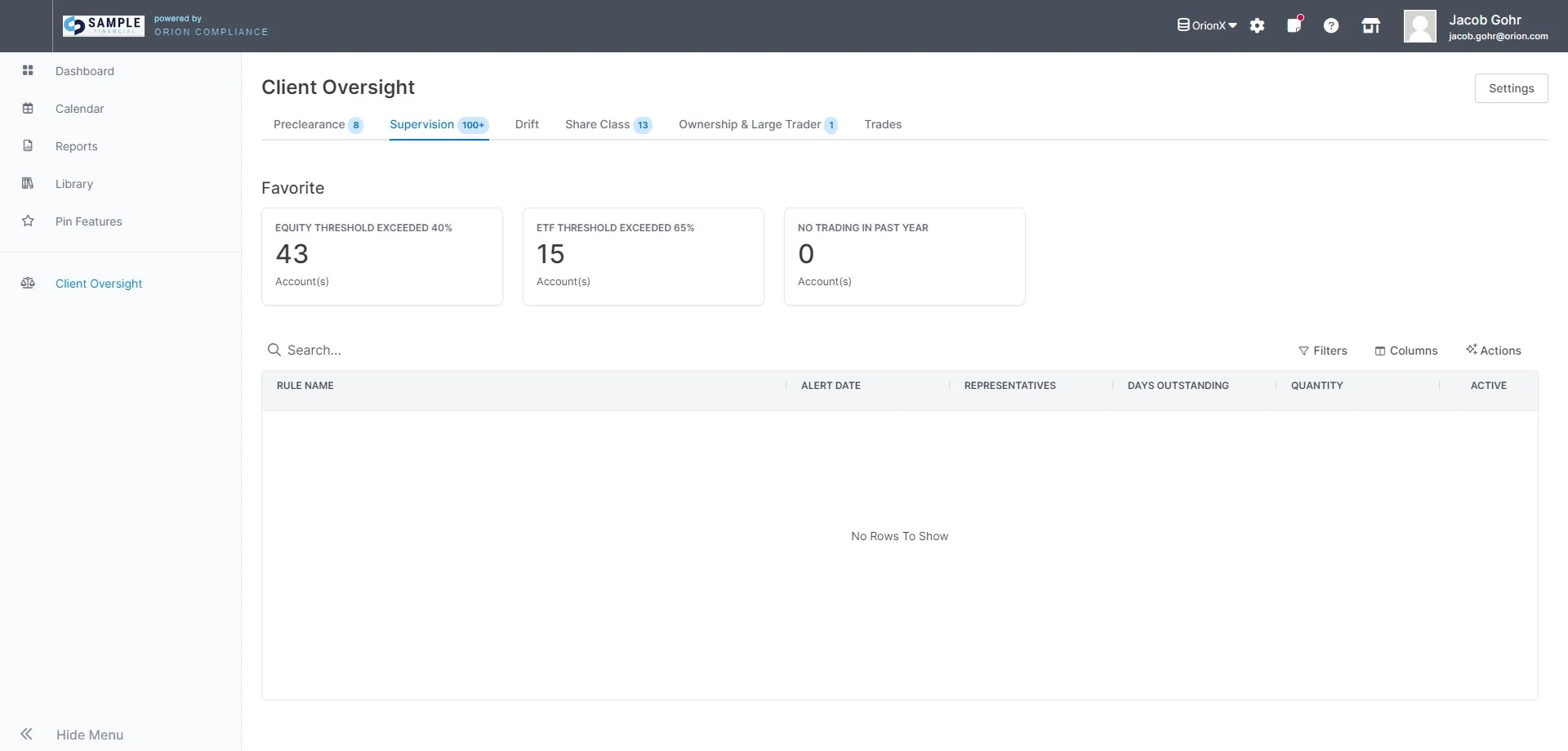Sort by Quantity column header
Viewport: 1568px width, 751px height.
1316,386
